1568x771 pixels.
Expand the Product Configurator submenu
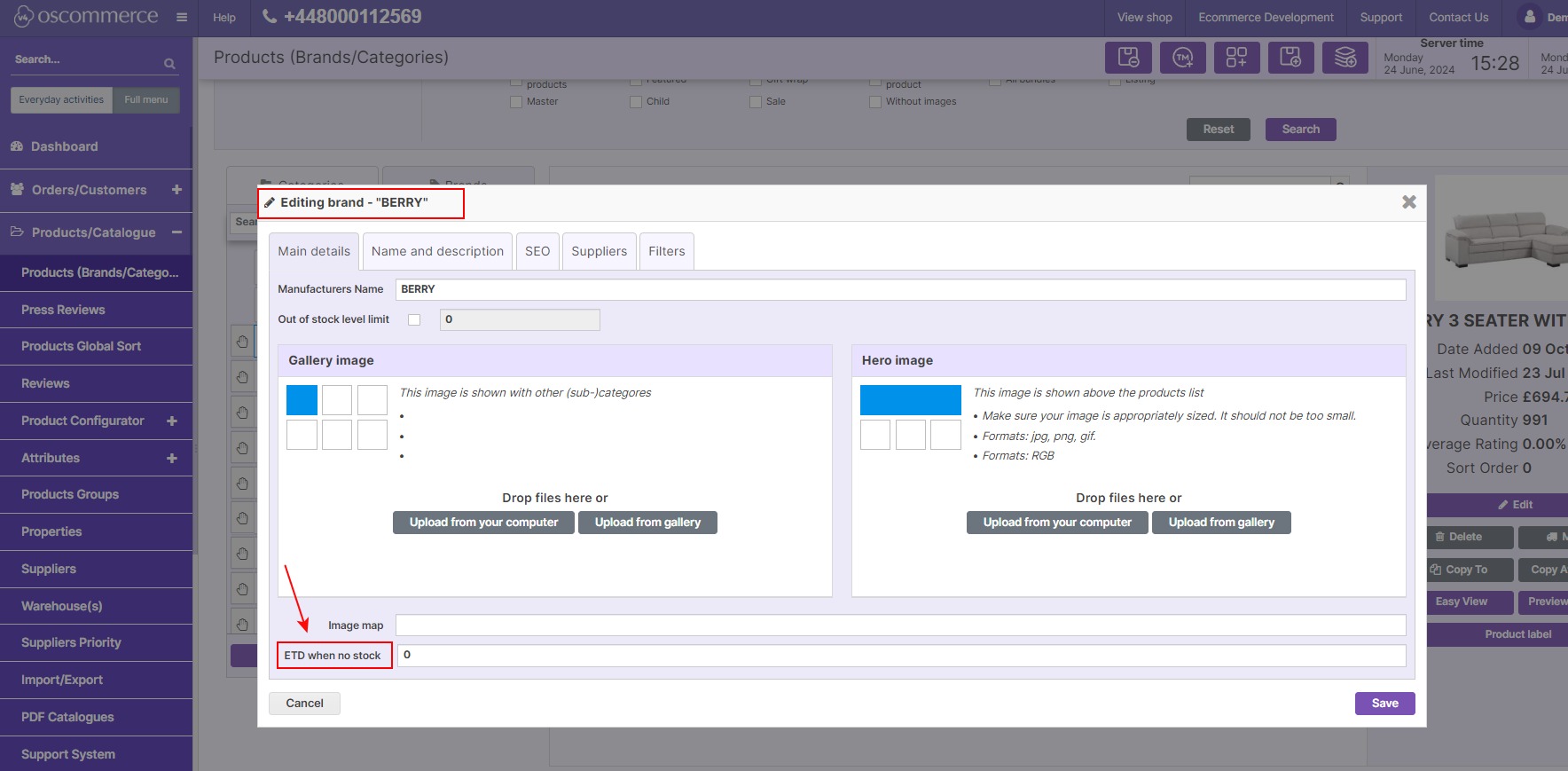click(x=172, y=421)
